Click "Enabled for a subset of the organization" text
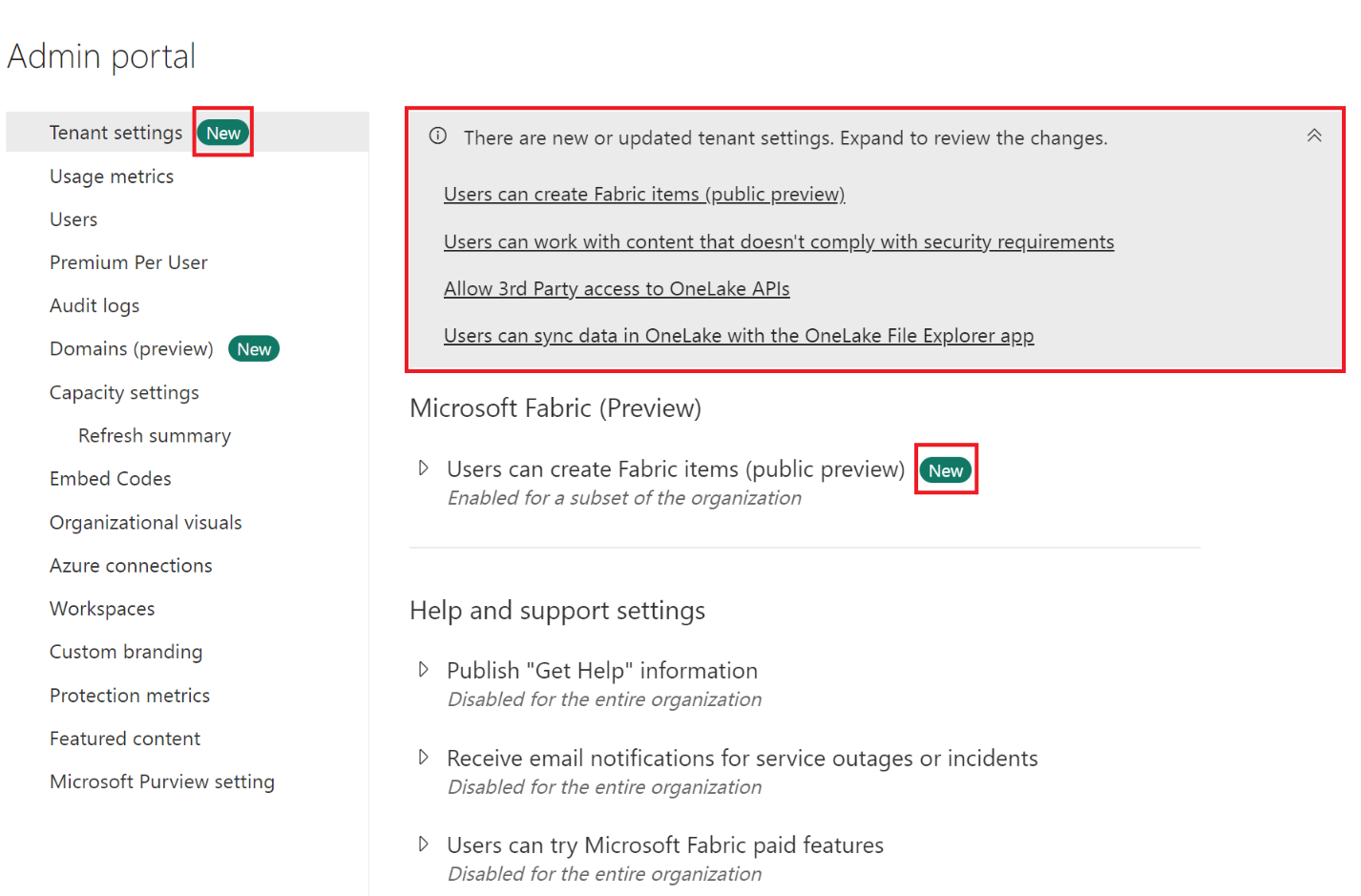Screen dimensions: 1361x896 [625, 498]
